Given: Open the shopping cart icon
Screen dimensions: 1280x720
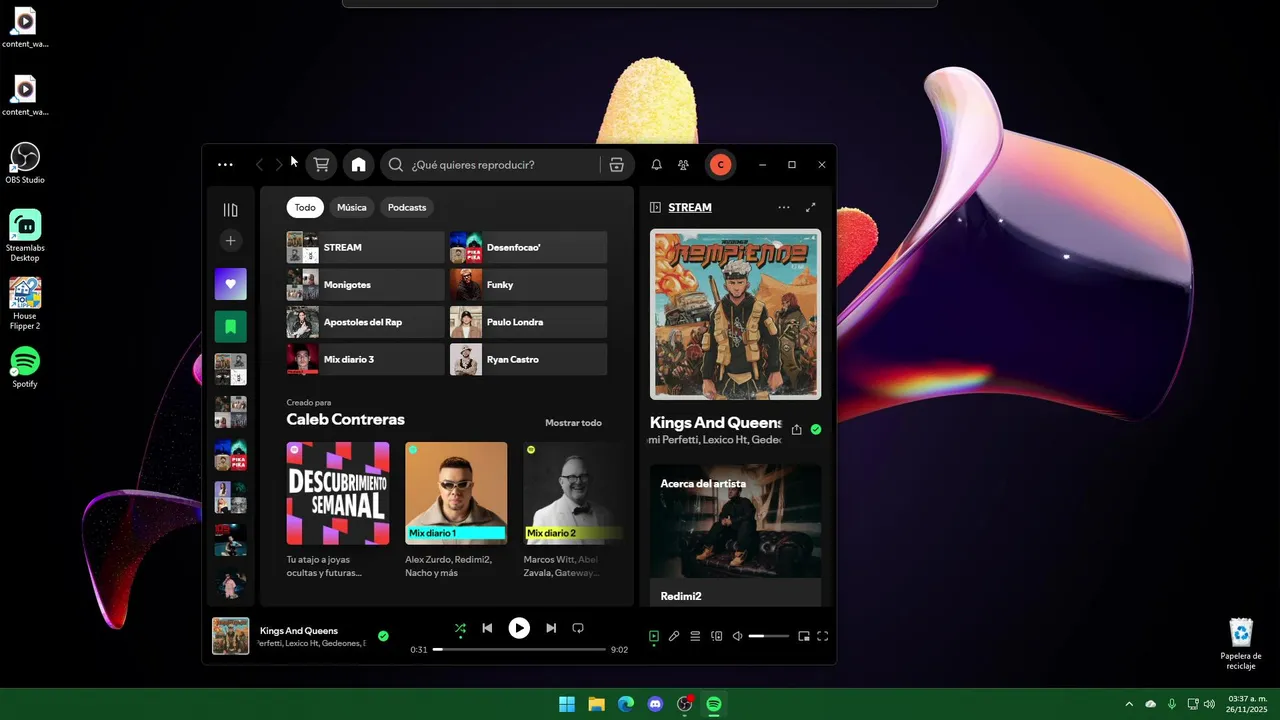Looking at the screenshot, I should pyautogui.click(x=321, y=165).
